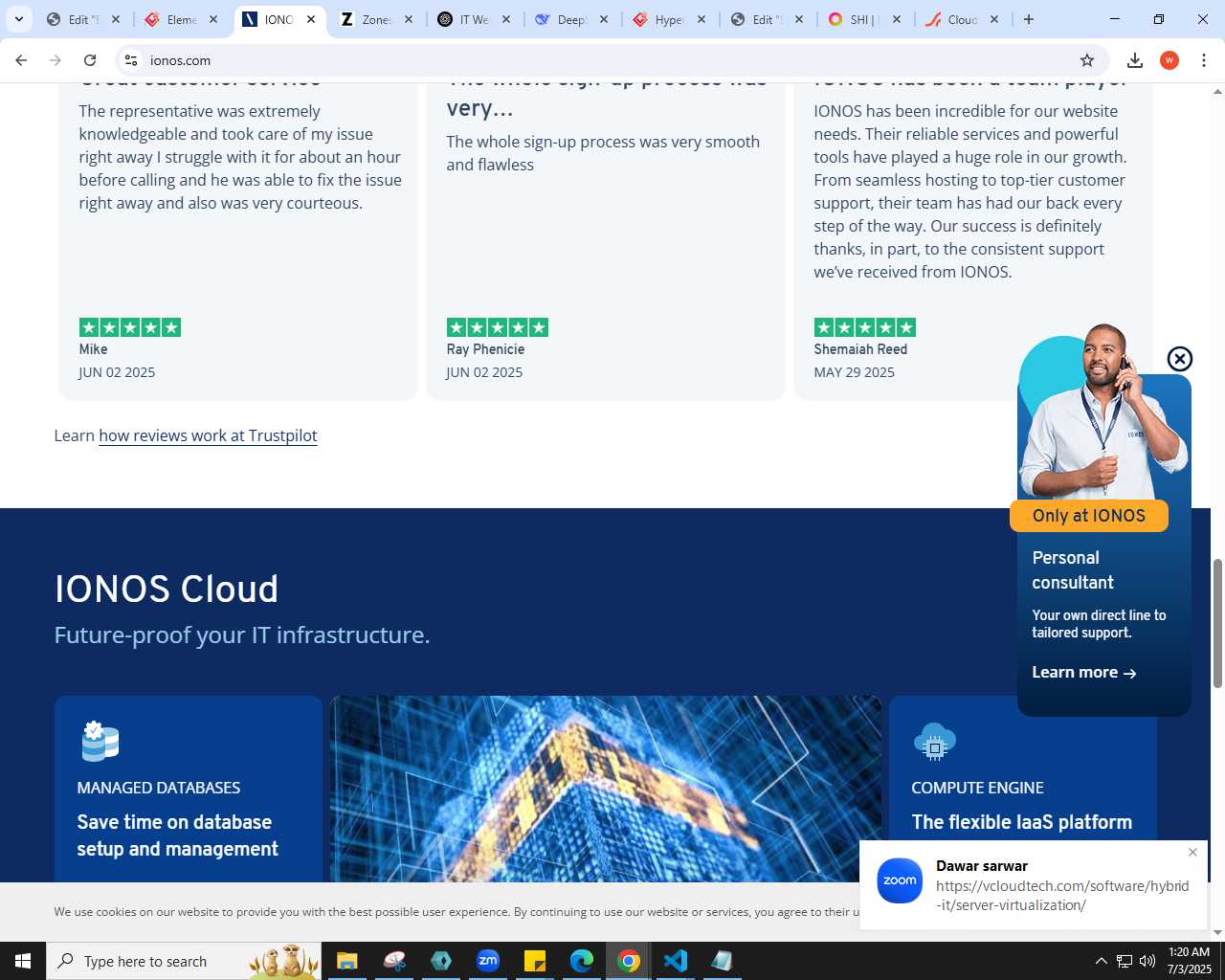Close the Personal consultant popup

[x=1180, y=359]
